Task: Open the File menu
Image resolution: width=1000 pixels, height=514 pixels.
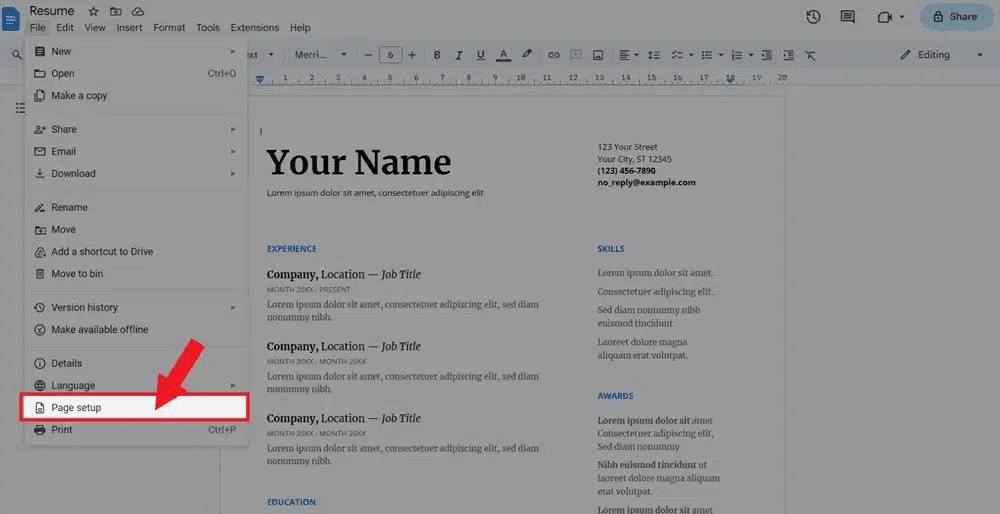Action: pyautogui.click(x=38, y=27)
